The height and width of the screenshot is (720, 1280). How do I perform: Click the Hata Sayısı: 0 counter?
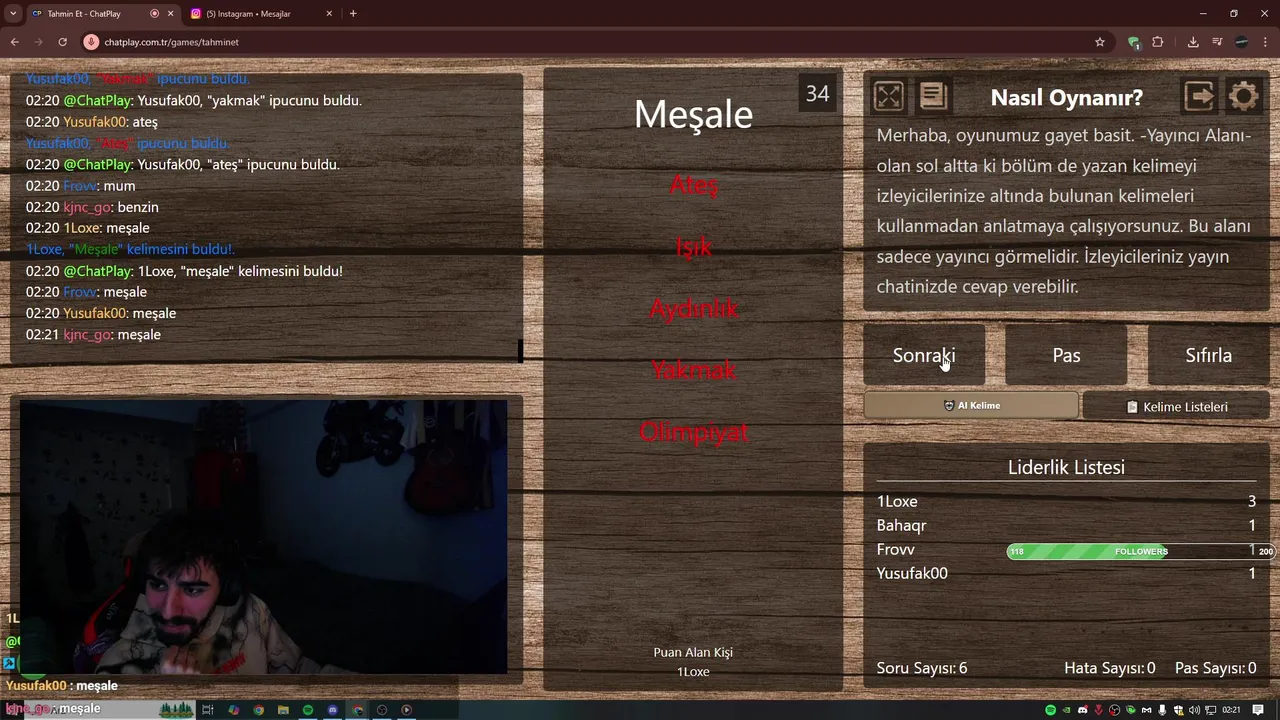coord(1110,668)
